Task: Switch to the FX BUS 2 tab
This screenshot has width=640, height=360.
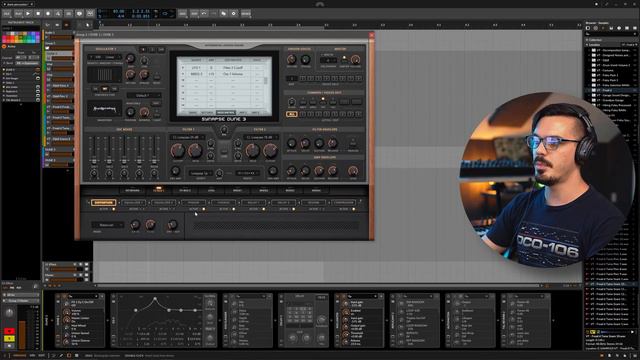Action: (185, 190)
